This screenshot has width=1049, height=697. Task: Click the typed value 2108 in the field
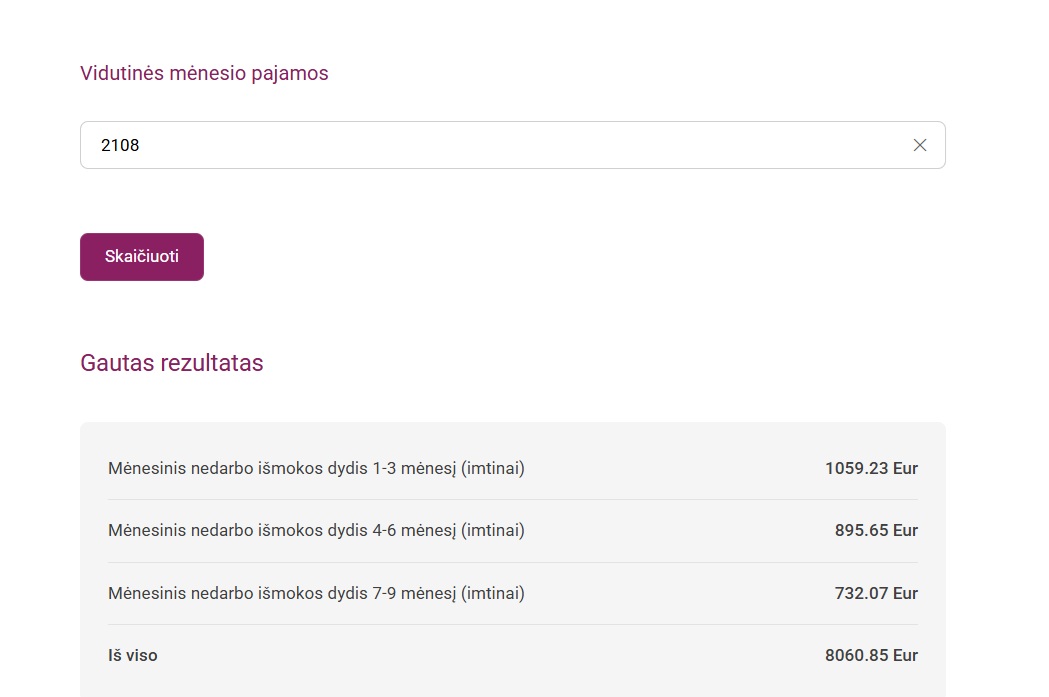120,145
